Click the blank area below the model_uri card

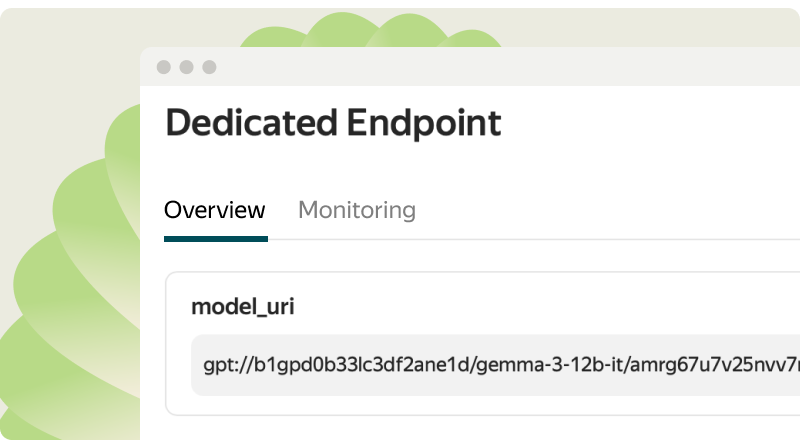pos(480,428)
